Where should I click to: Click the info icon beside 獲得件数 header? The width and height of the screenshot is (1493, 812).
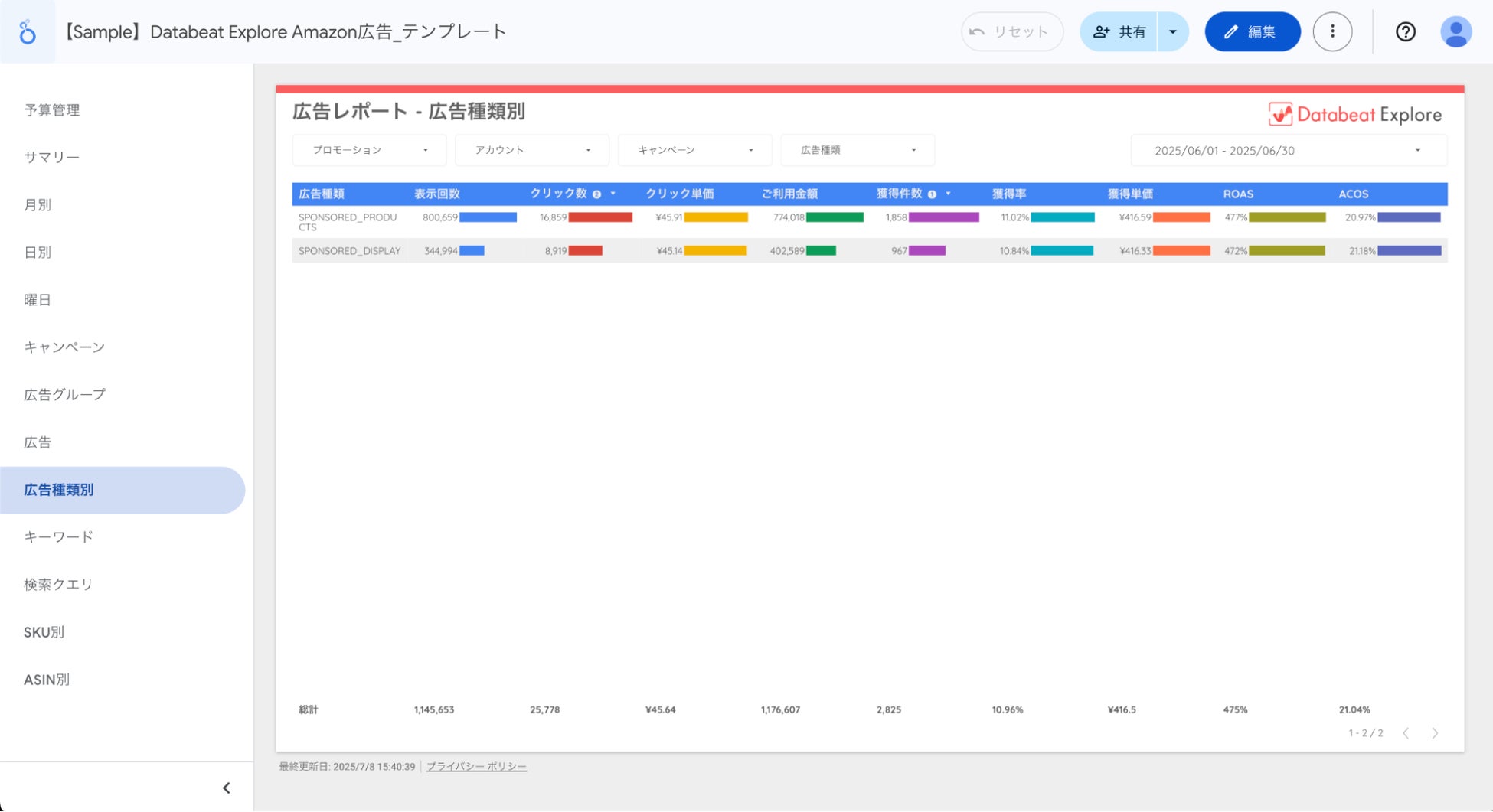(932, 194)
